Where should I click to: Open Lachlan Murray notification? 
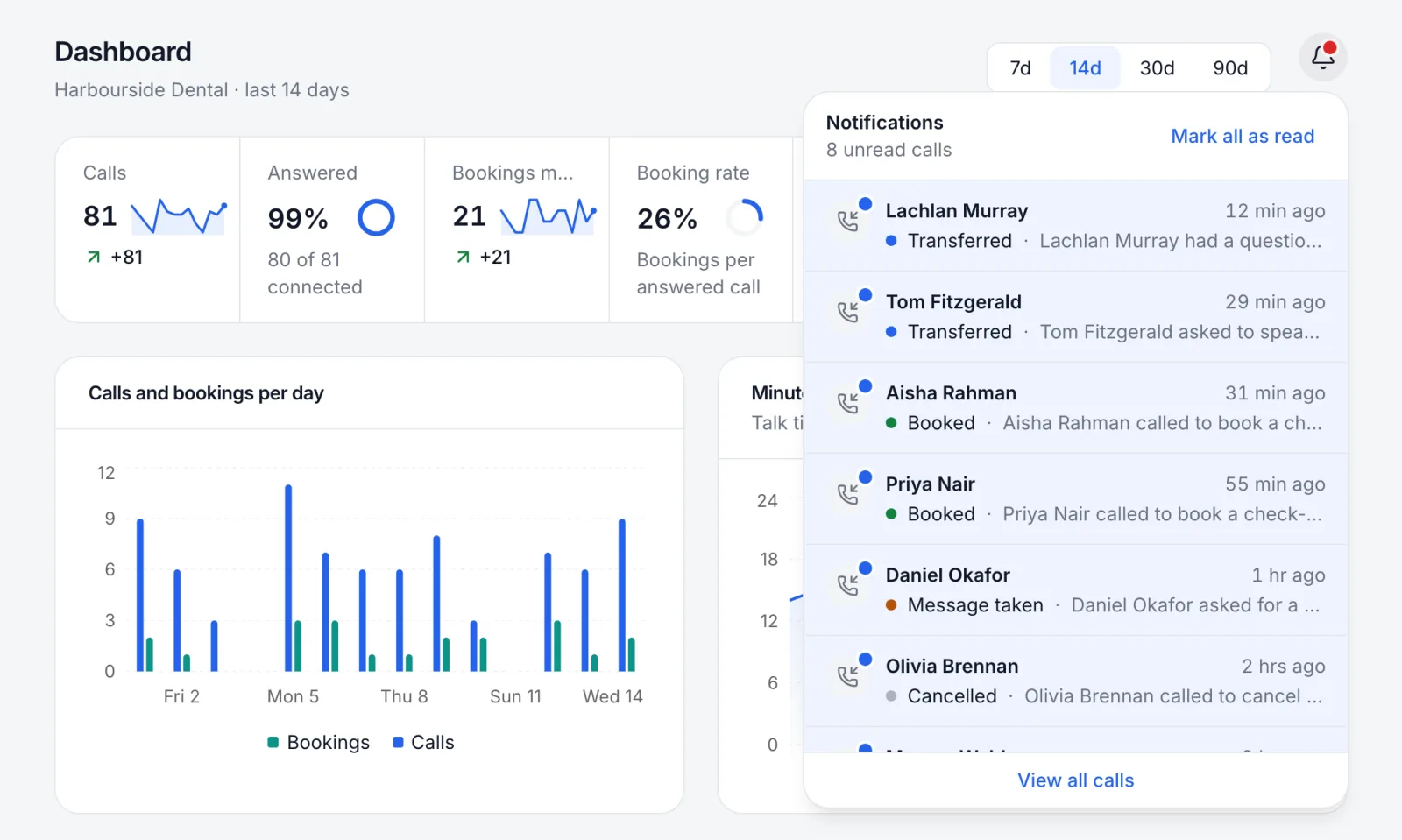tap(1075, 226)
